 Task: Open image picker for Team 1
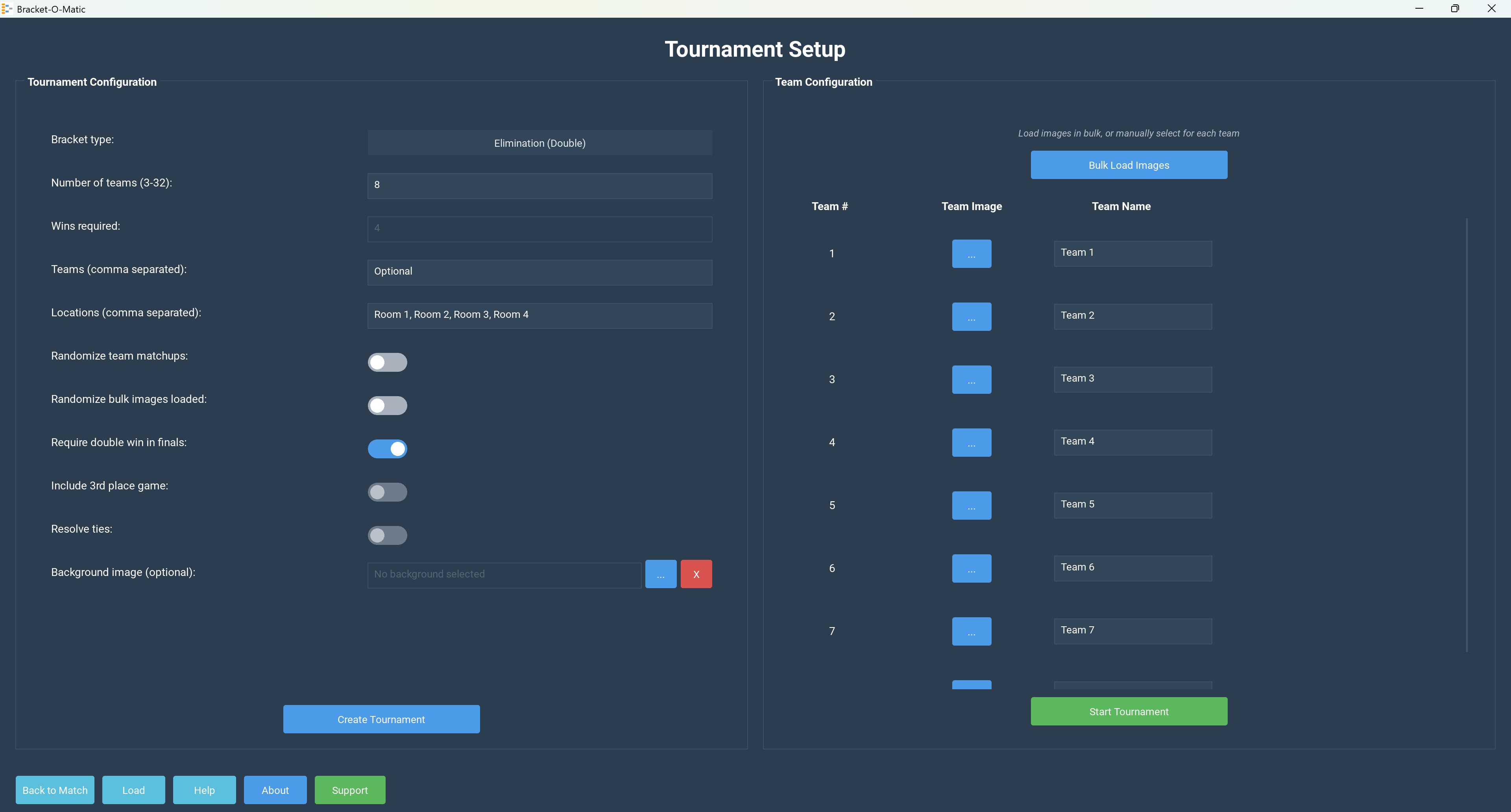[x=972, y=254]
